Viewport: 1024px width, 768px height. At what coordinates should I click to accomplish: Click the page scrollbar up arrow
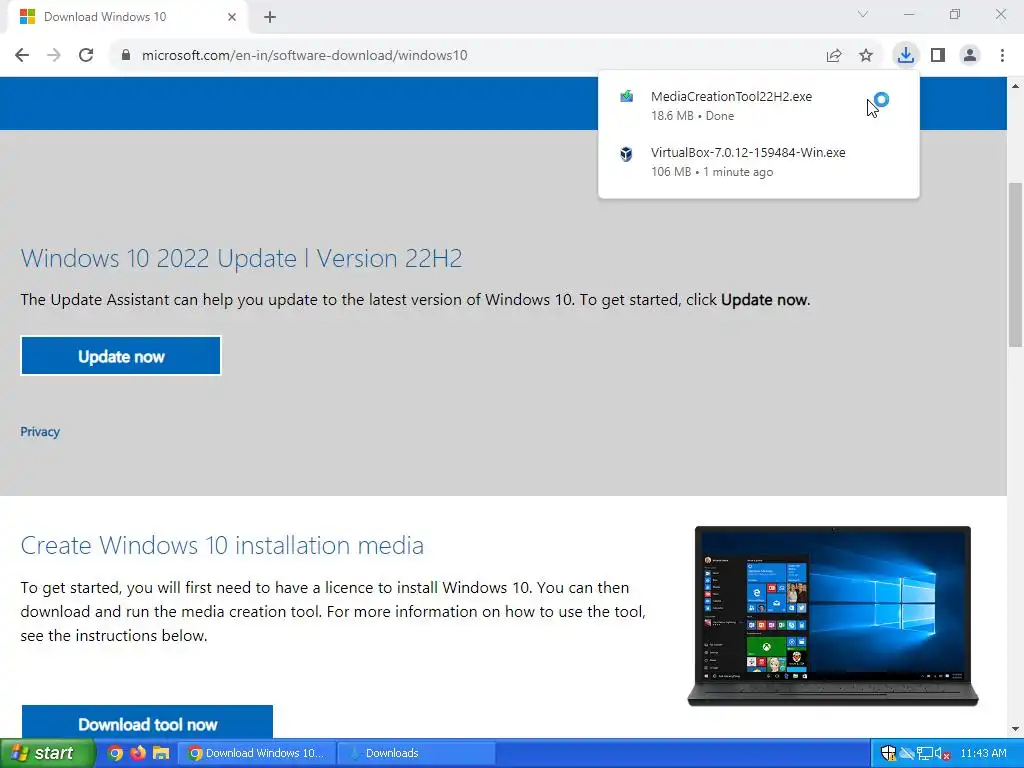pyautogui.click(x=1016, y=86)
